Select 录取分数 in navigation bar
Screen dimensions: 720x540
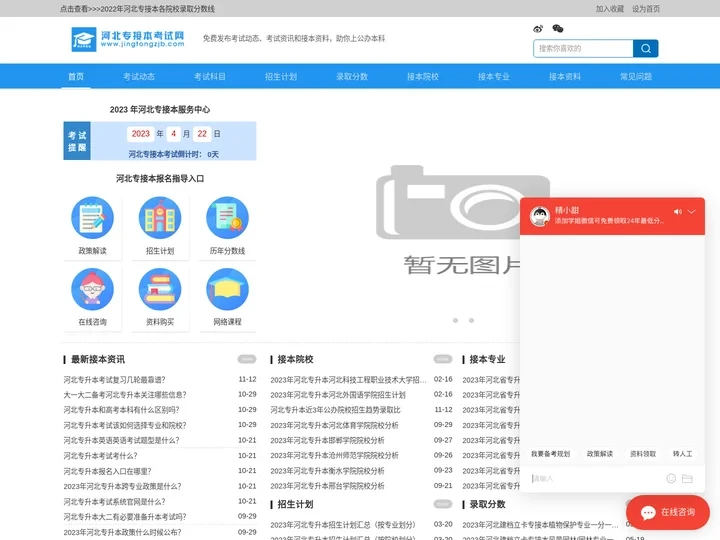click(x=352, y=76)
